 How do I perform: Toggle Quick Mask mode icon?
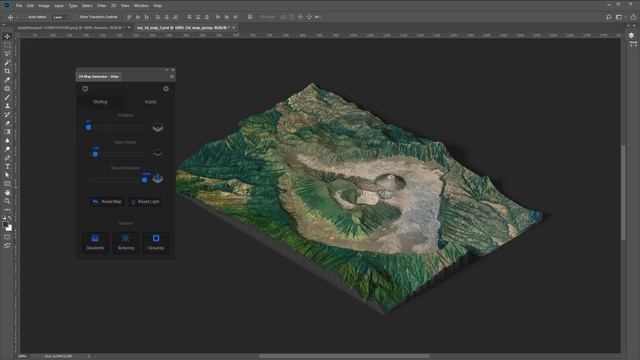coord(7,237)
